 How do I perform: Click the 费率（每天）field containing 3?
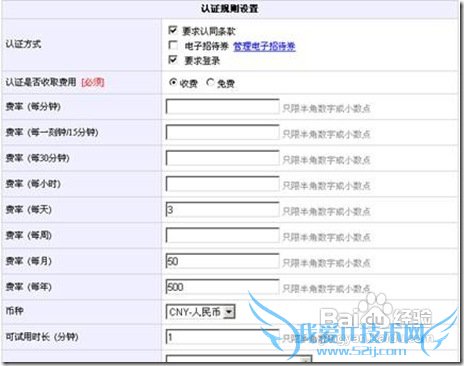click(x=222, y=210)
